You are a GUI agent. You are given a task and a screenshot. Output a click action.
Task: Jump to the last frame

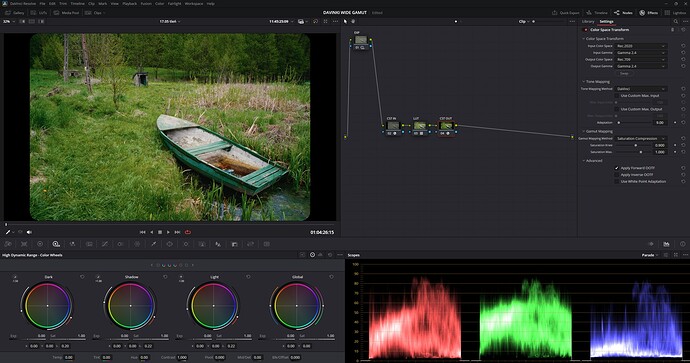(177, 232)
